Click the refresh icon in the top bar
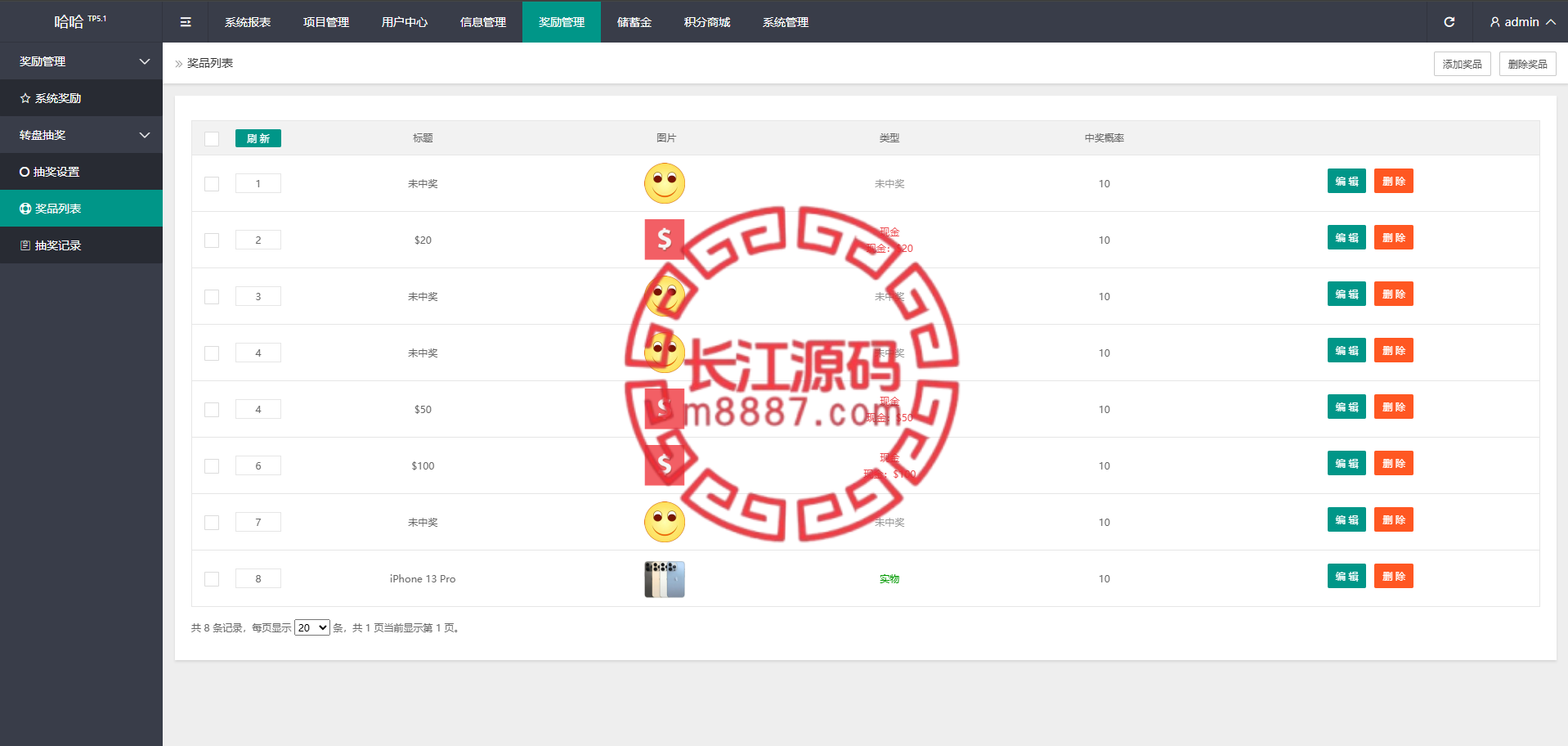The image size is (1568, 746). click(x=1449, y=22)
